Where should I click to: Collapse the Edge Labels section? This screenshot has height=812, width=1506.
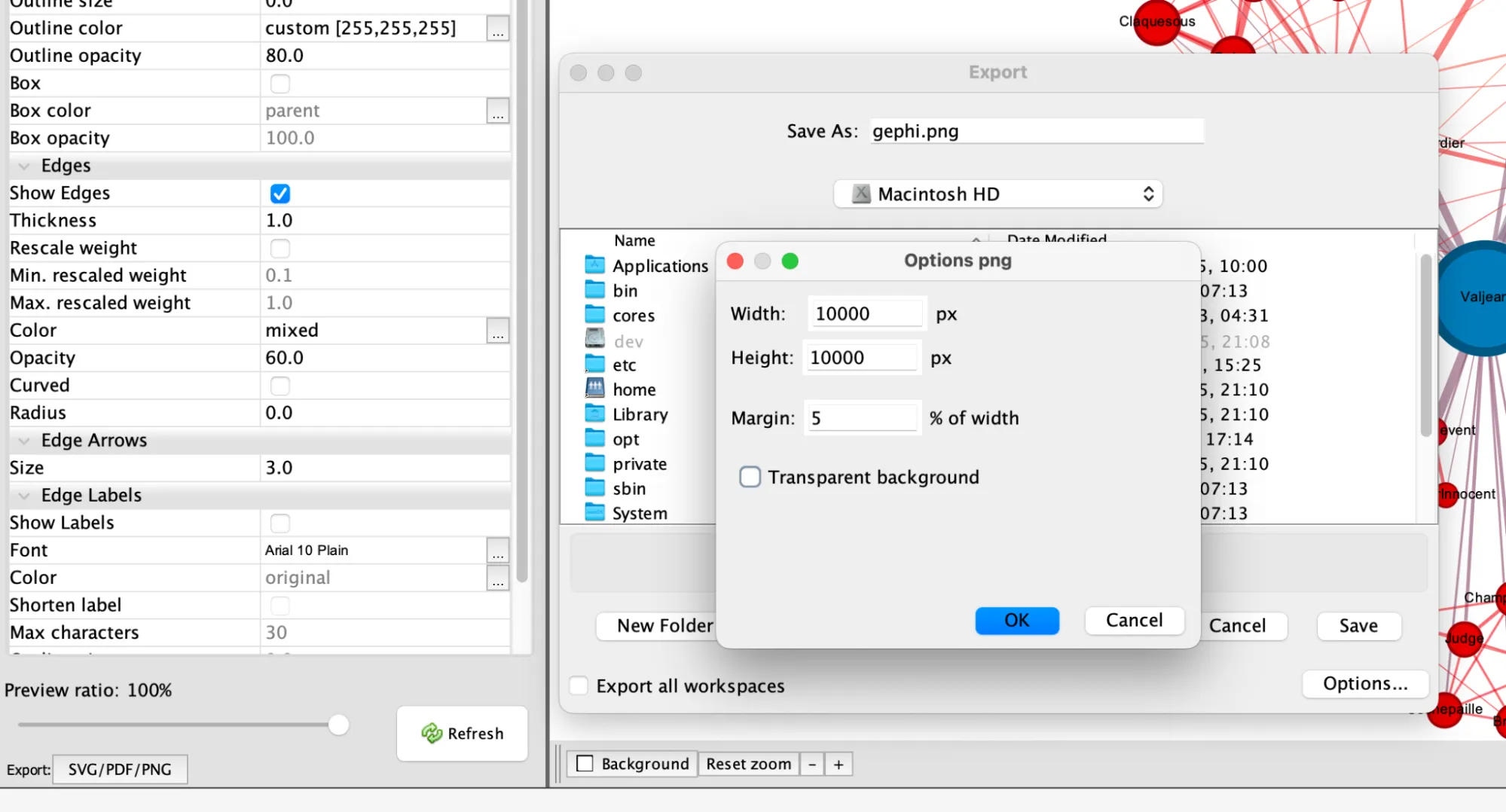tap(24, 496)
